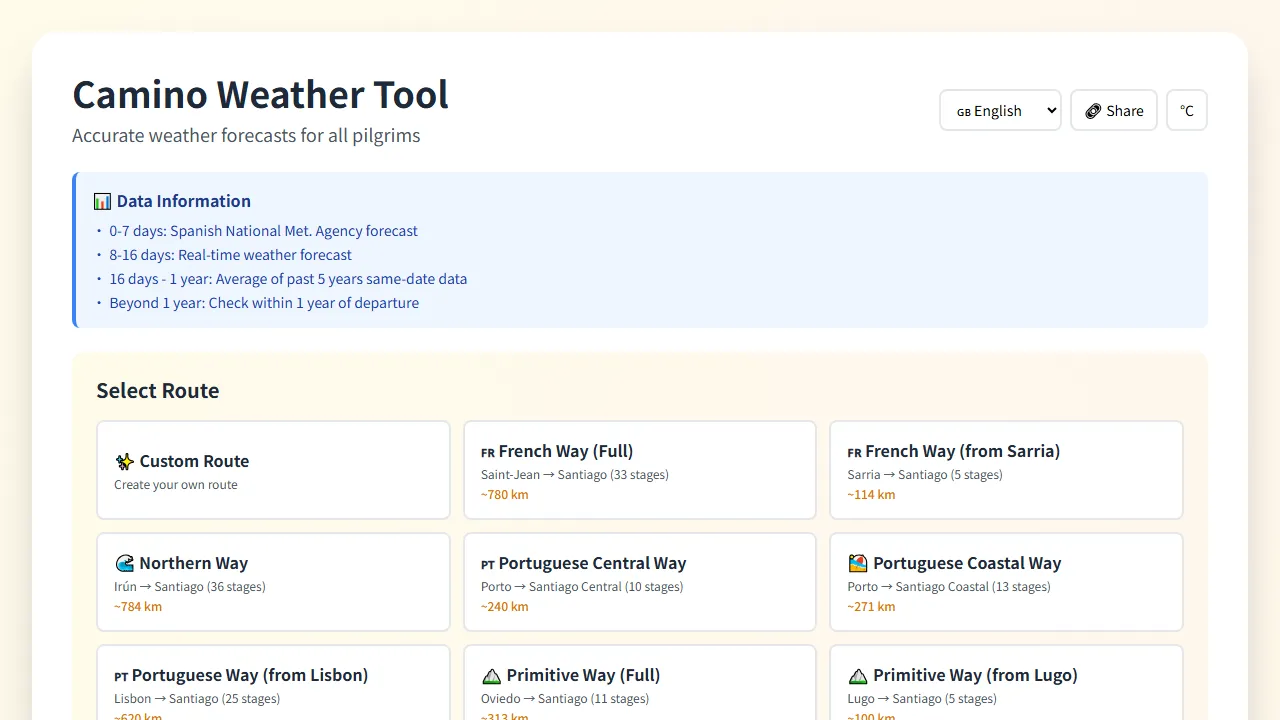The image size is (1280, 720).
Task: Click the mountain icon on Primitive Way (Full)
Action: click(x=491, y=675)
